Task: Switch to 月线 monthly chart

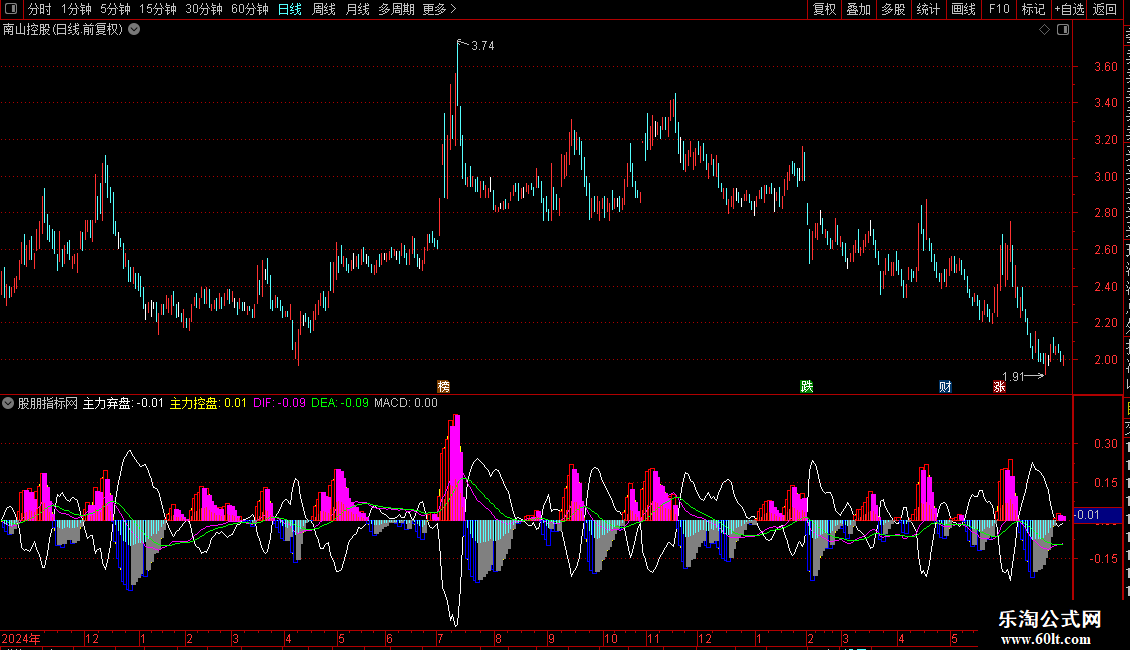Action: click(357, 9)
